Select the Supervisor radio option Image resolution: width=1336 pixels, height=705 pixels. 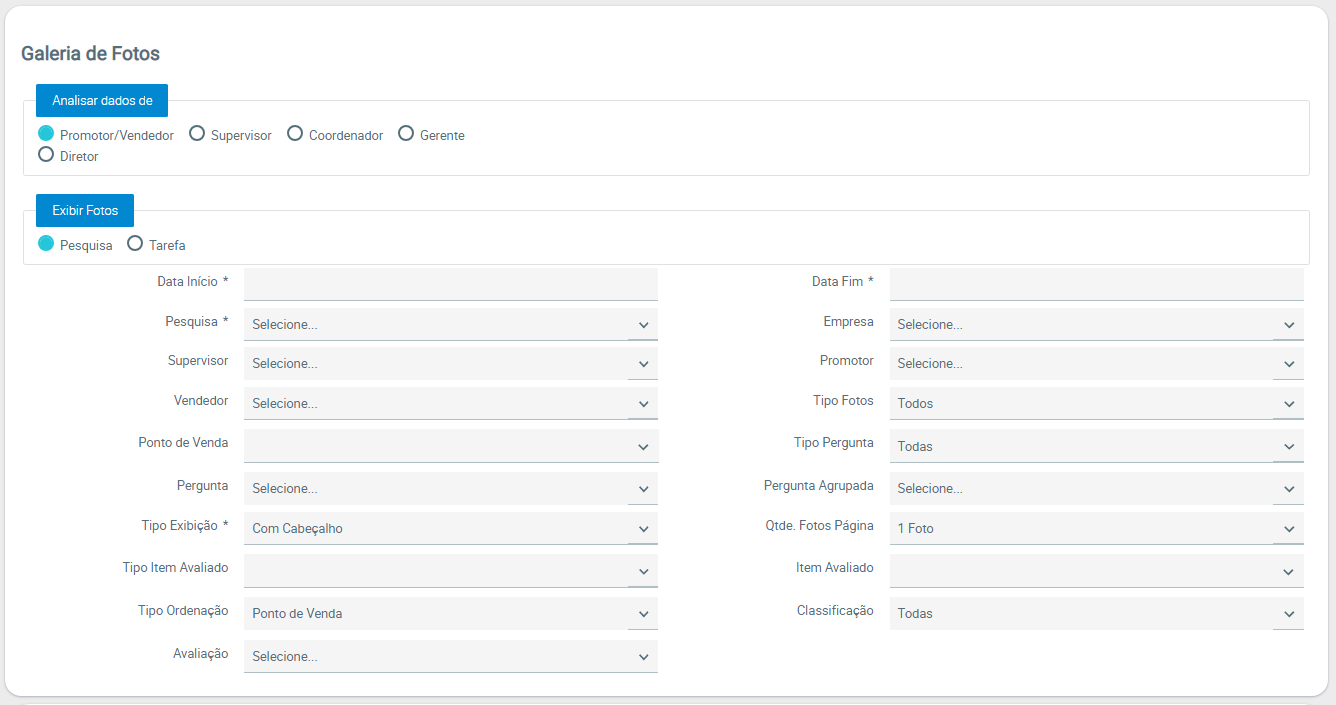197,134
